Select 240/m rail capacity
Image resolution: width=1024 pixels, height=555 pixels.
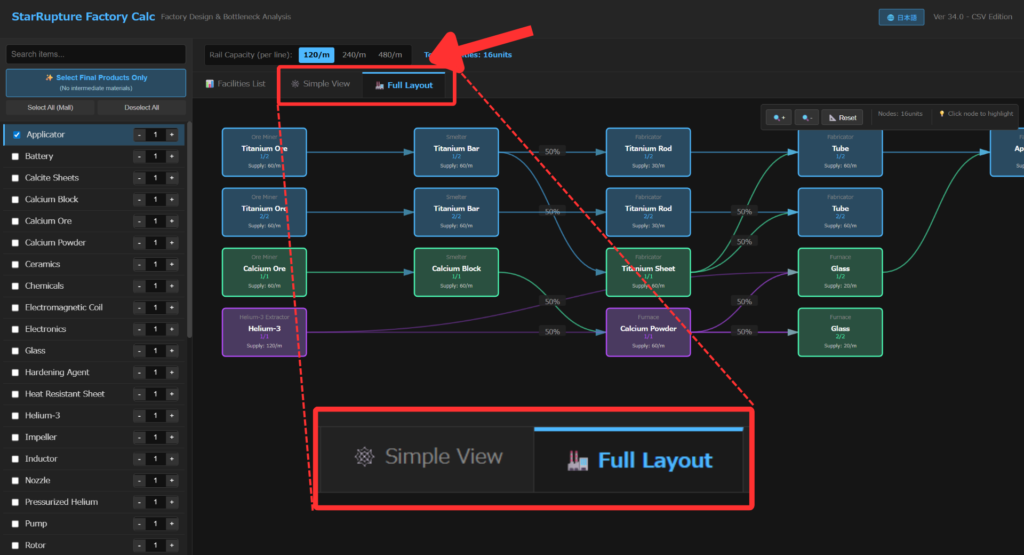(354, 55)
